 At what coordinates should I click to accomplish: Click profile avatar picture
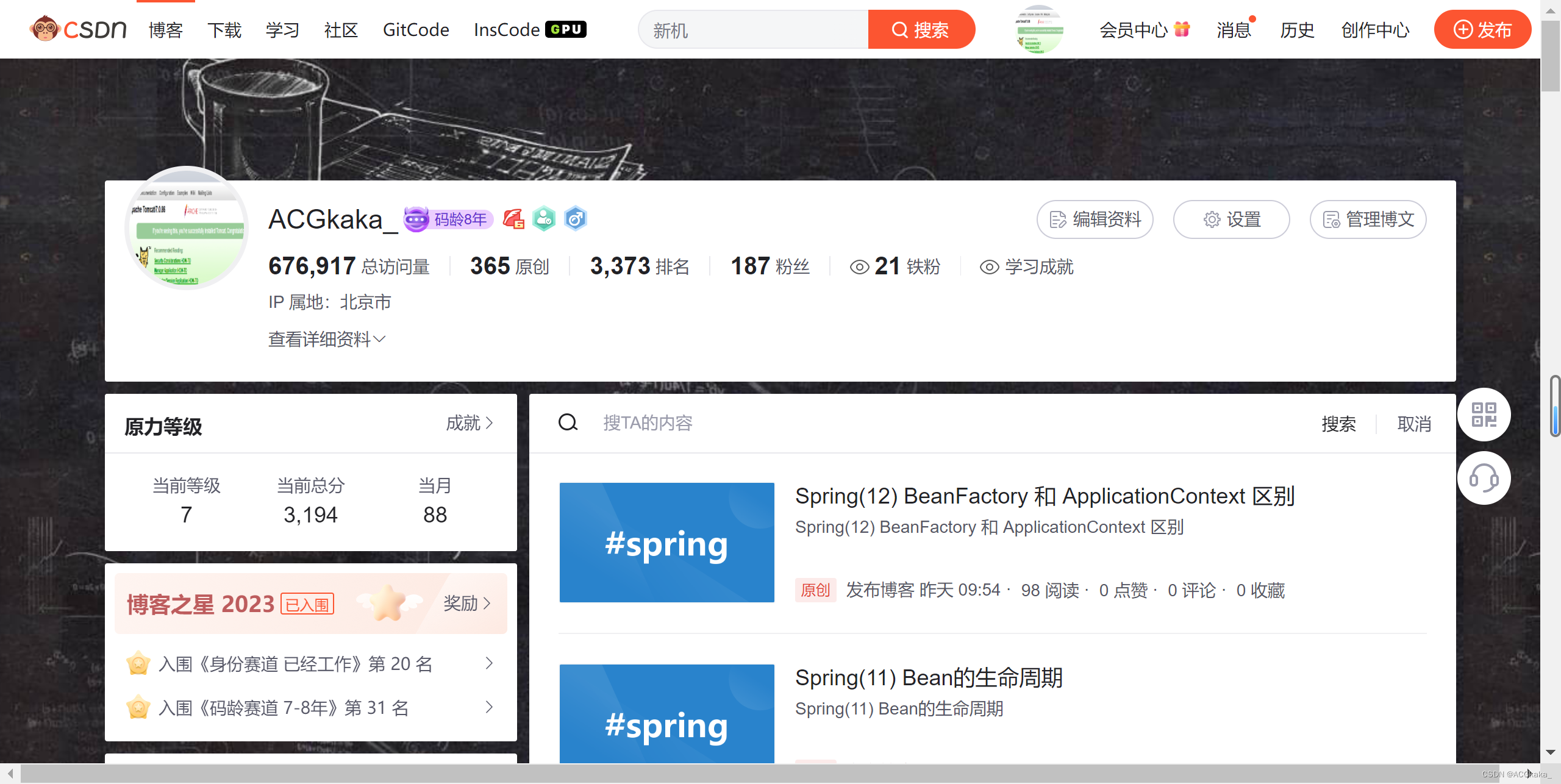click(x=187, y=227)
